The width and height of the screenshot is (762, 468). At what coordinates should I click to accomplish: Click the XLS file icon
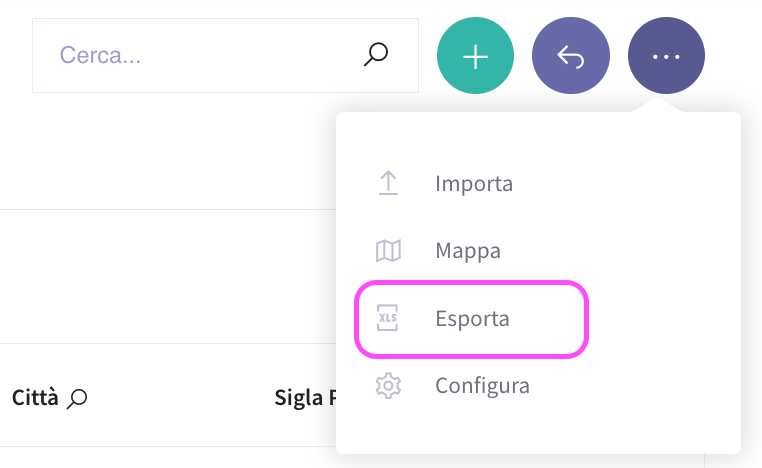coord(387,318)
